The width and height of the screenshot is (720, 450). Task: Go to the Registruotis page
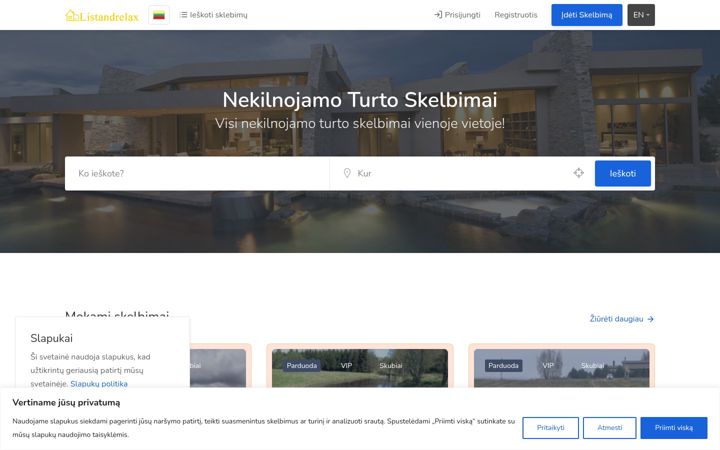tap(516, 15)
